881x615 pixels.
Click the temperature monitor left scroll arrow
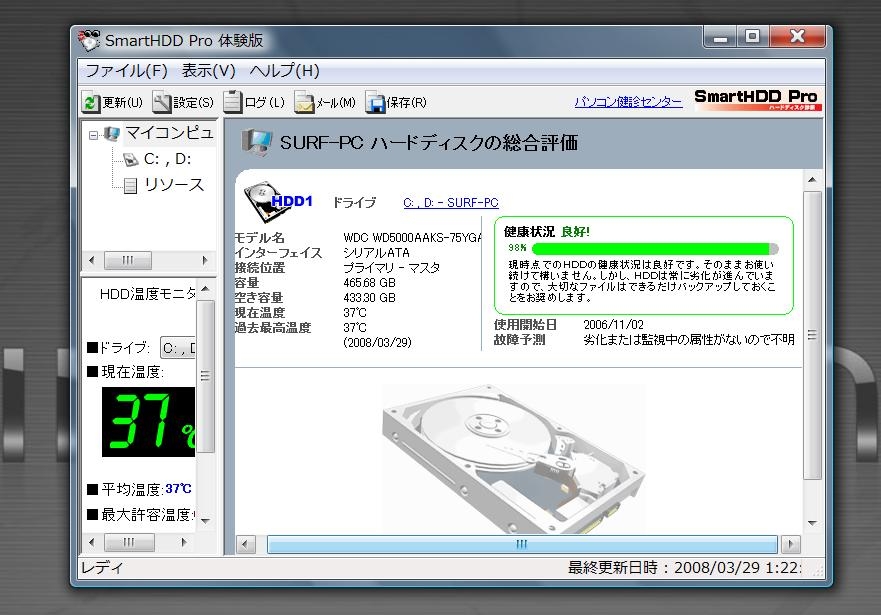pos(92,542)
